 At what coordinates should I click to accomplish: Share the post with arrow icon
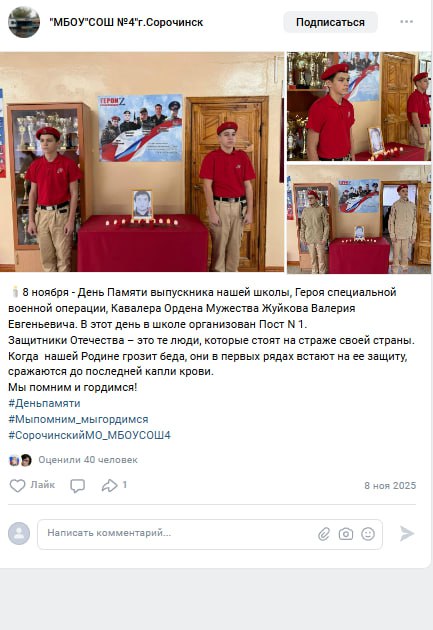(x=109, y=486)
